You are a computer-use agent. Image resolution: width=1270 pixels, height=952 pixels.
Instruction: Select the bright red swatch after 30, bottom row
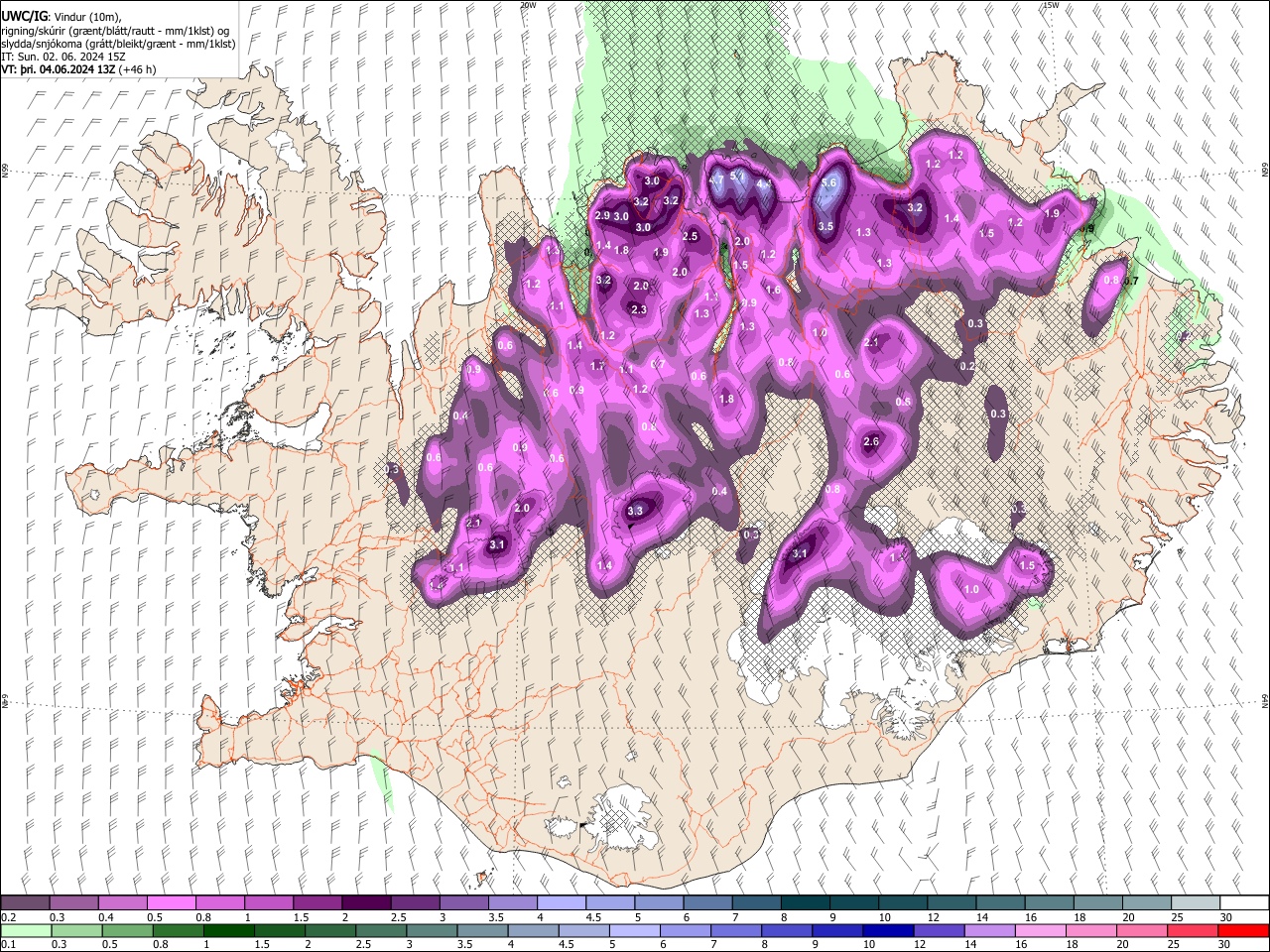point(1242,930)
